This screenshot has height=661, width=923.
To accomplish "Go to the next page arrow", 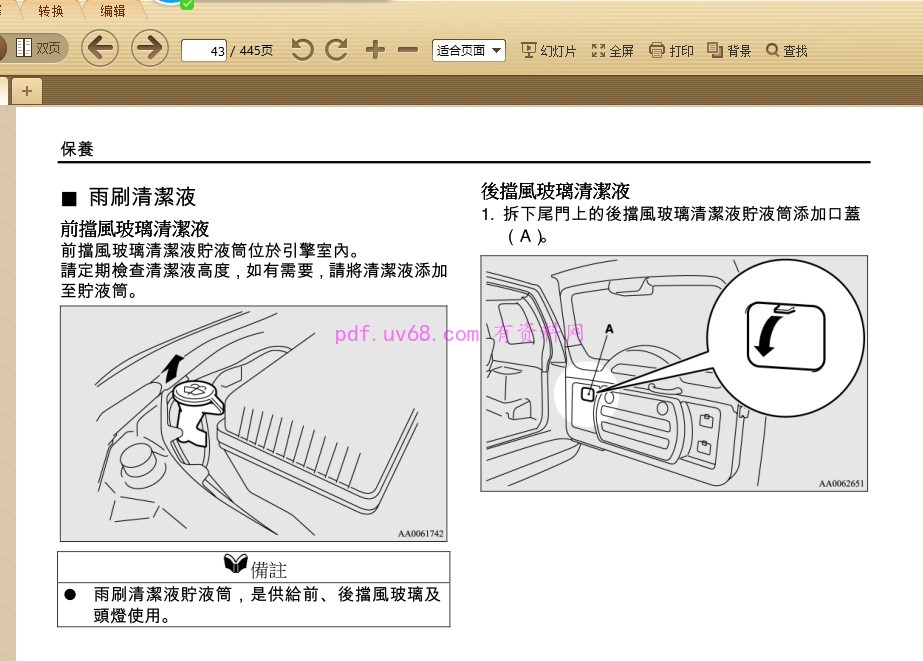I will point(148,48).
